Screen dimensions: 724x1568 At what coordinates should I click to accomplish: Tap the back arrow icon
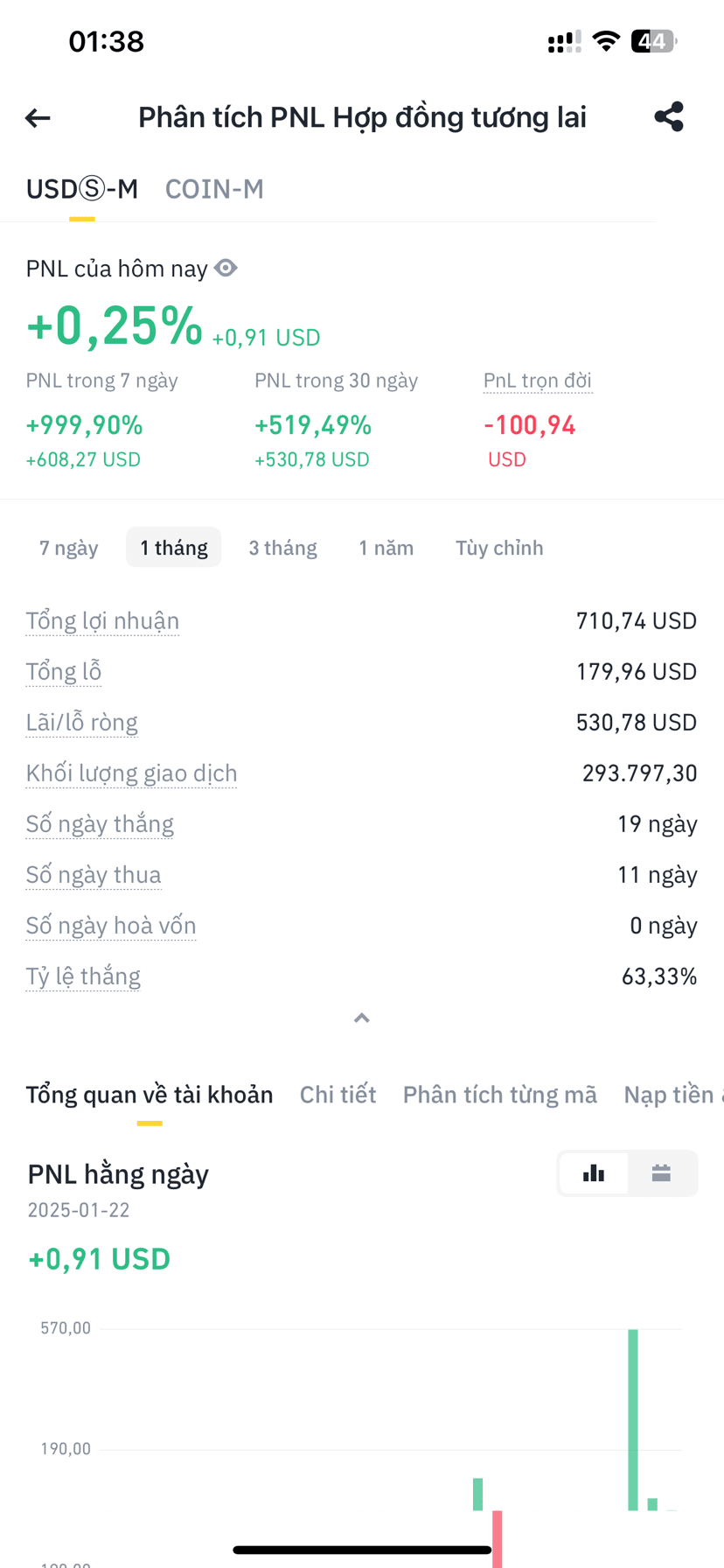coord(38,117)
